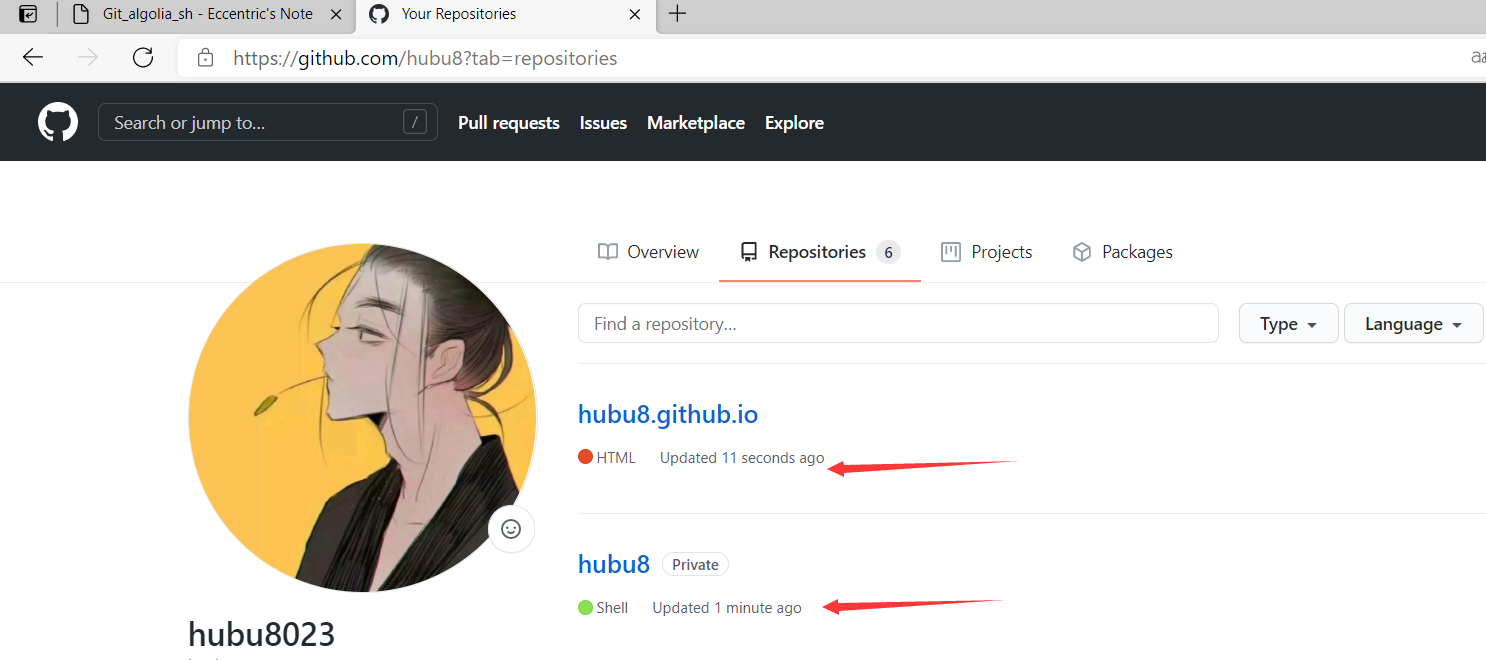Open the private hubu8 repository link
1486x660 pixels.
pos(613,564)
